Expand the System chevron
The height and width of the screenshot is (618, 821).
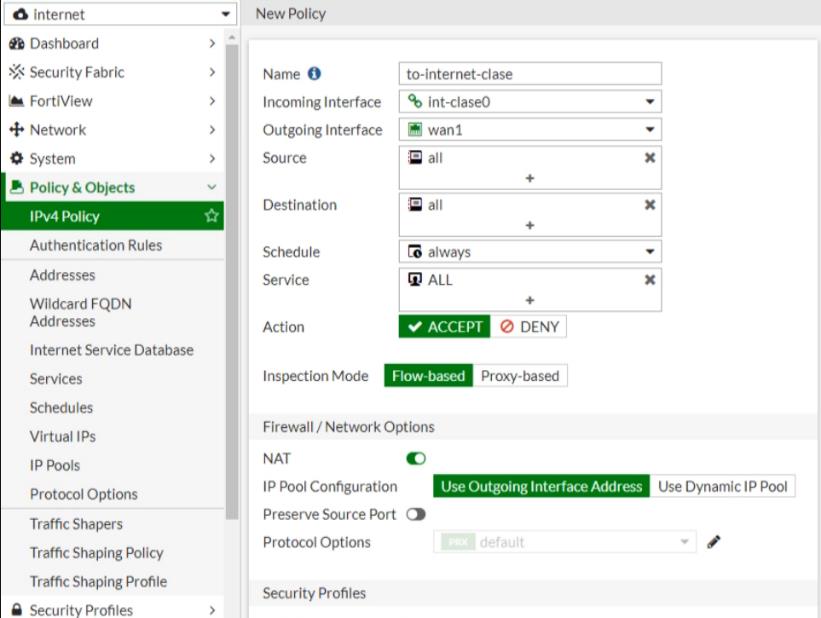point(212,158)
